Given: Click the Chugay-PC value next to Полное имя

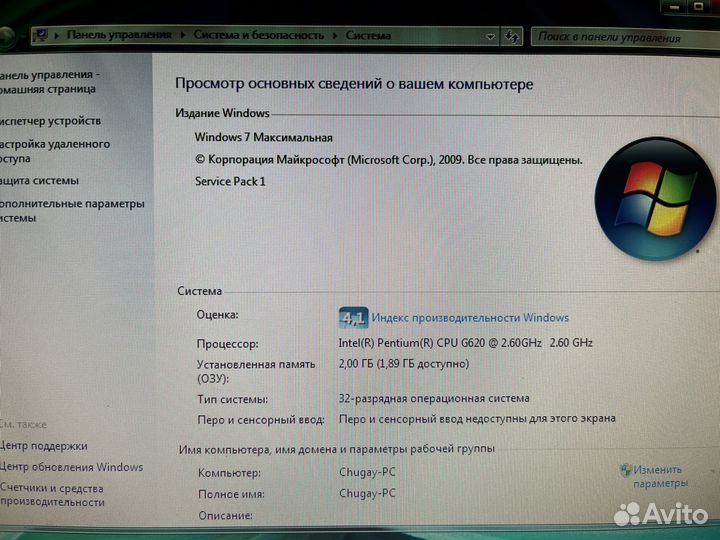Looking at the screenshot, I should pyautogui.click(x=367, y=494).
